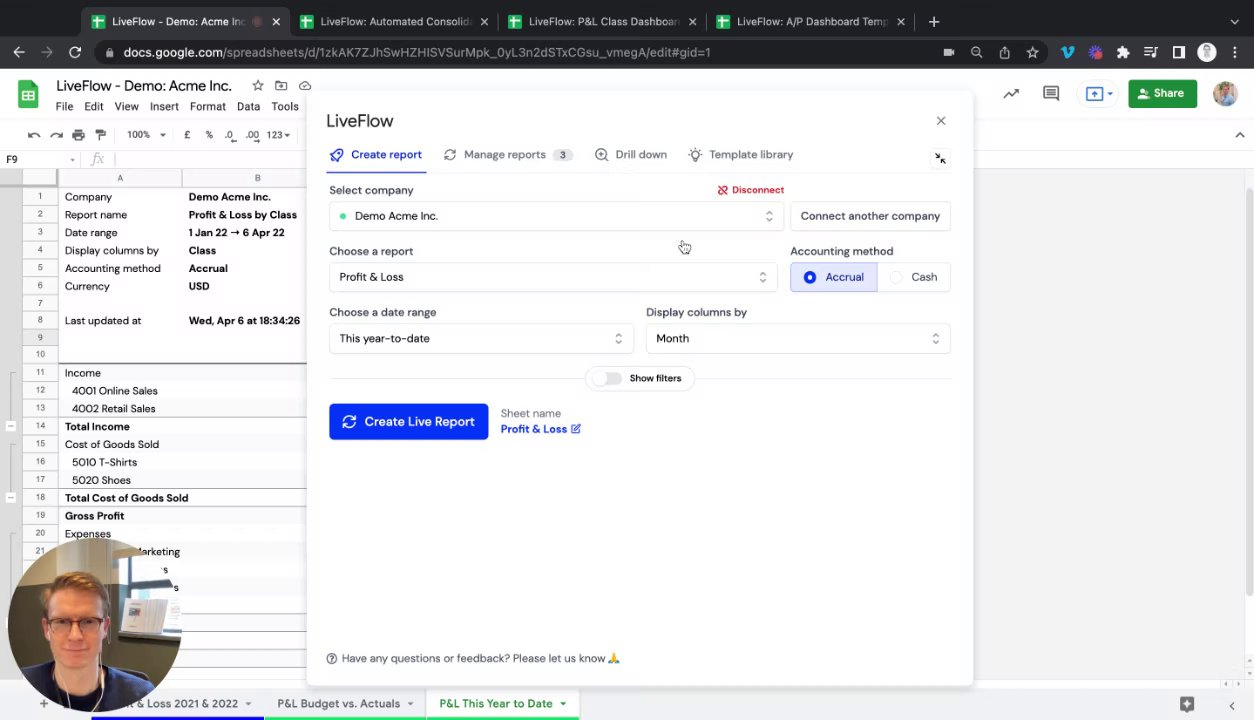Redo the action in the toolbar

click(56, 135)
